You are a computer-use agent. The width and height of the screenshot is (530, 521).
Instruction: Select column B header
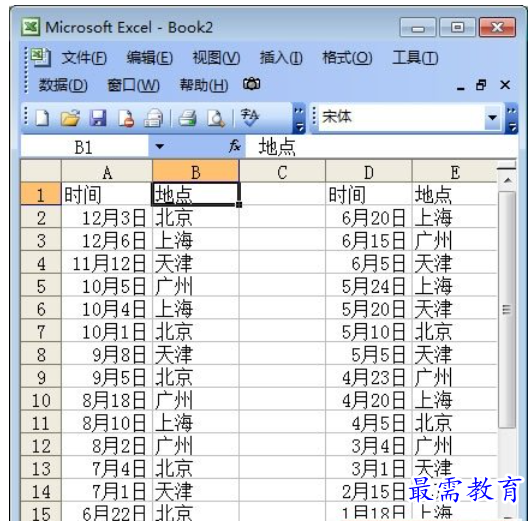click(196, 172)
